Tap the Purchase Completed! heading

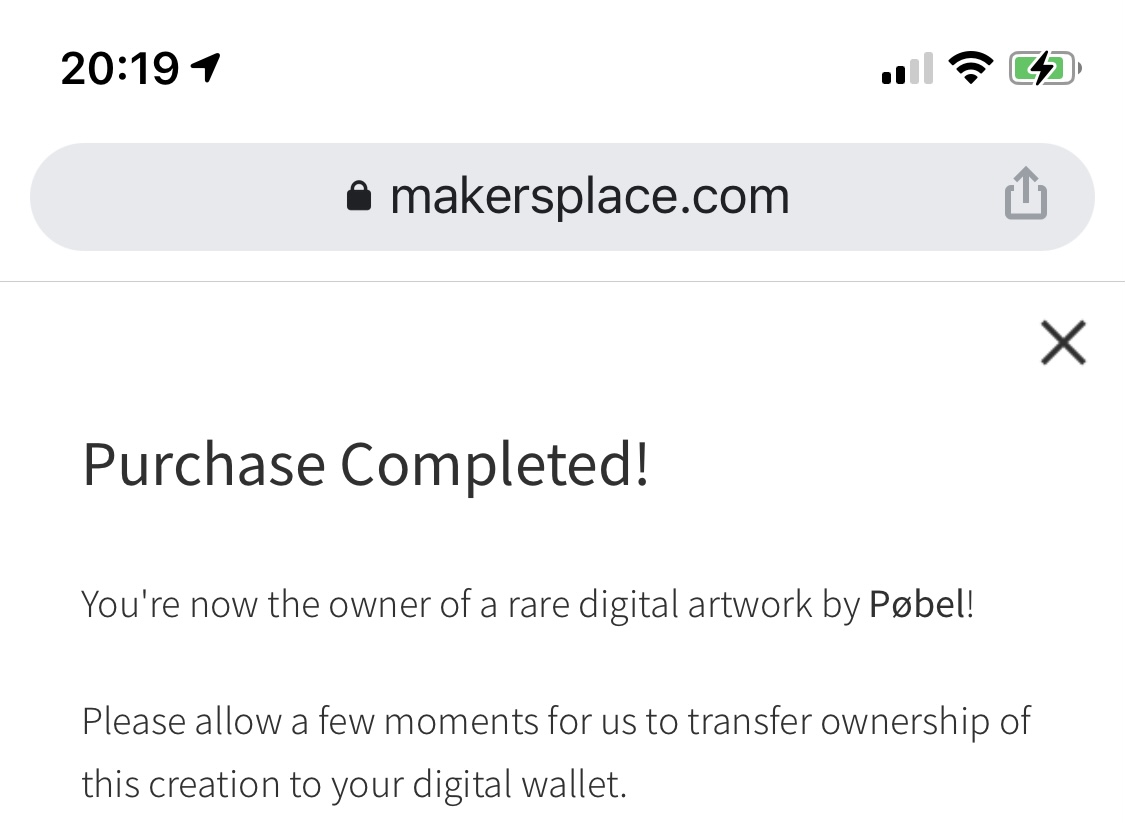click(366, 464)
